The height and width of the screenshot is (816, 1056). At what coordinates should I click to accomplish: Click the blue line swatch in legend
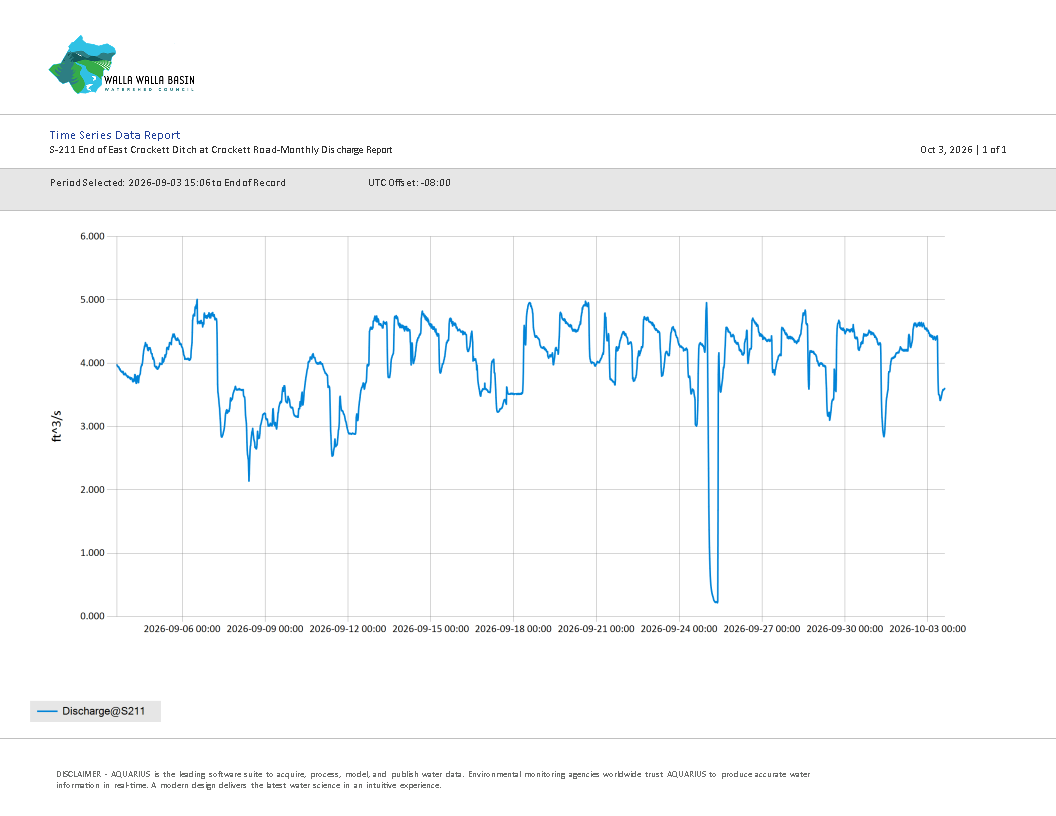47,711
